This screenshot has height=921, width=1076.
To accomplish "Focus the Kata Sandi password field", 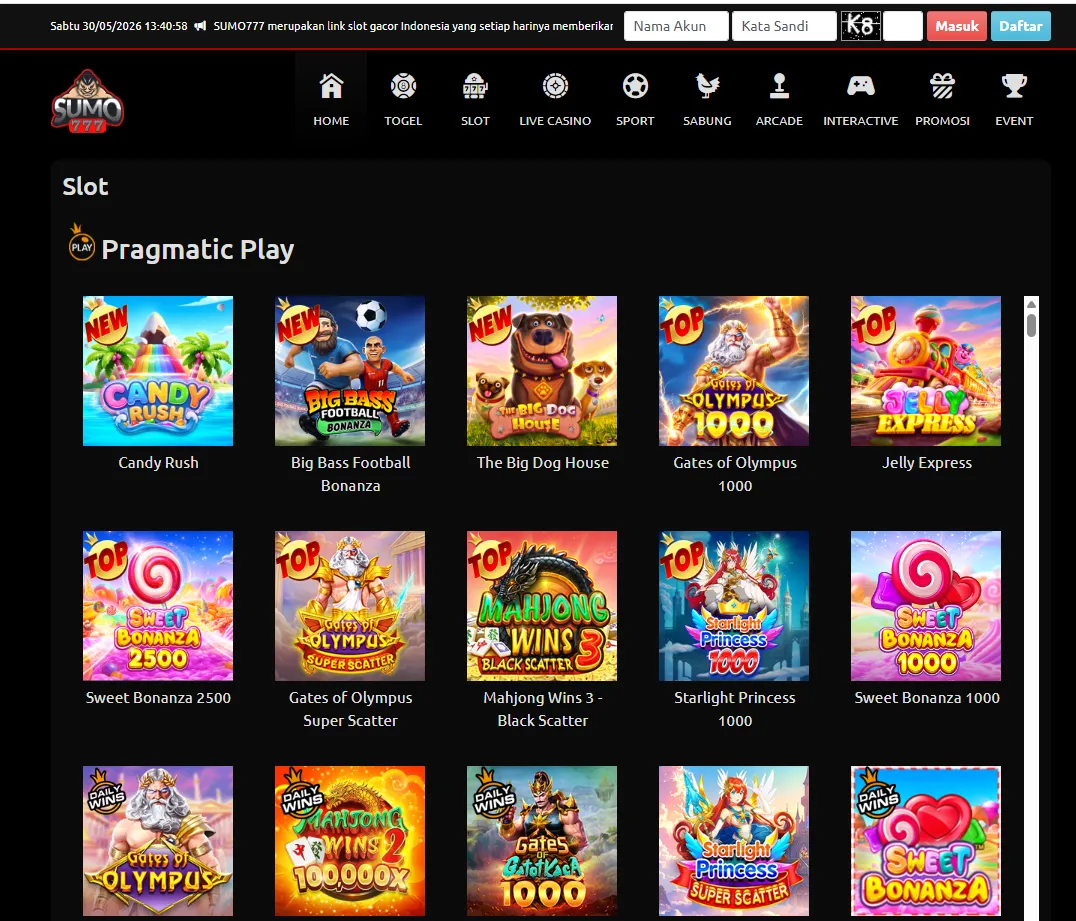I will tap(784, 26).
